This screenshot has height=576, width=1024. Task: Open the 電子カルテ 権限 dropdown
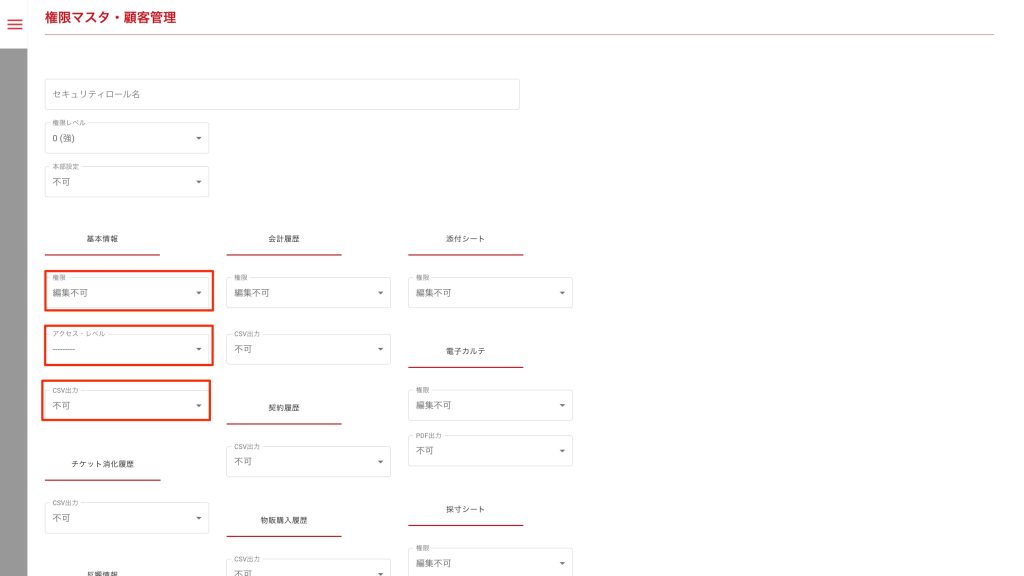click(490, 405)
